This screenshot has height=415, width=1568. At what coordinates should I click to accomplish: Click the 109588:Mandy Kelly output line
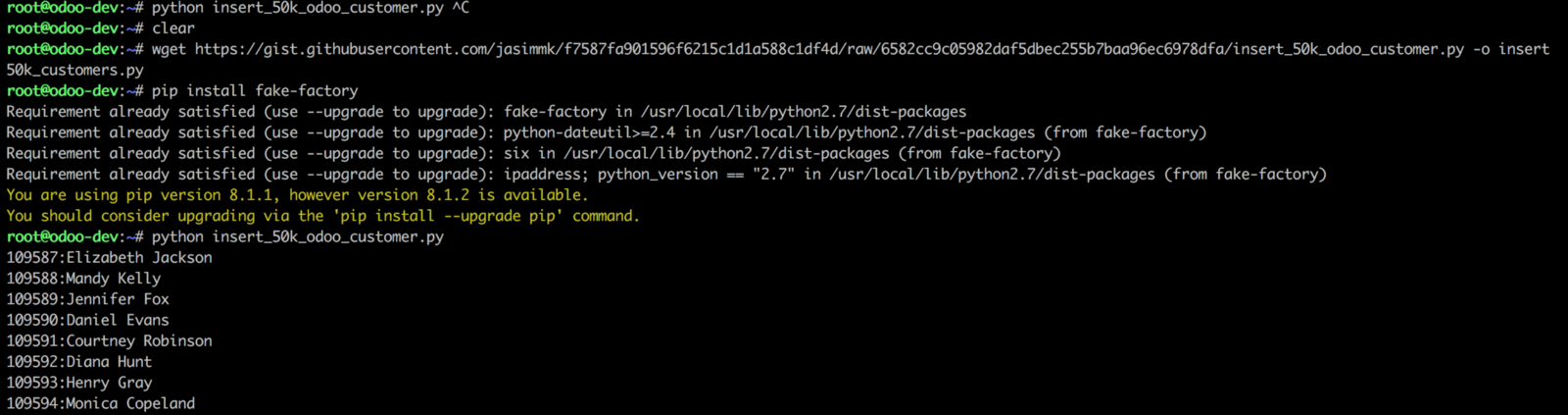pyautogui.click(x=84, y=279)
